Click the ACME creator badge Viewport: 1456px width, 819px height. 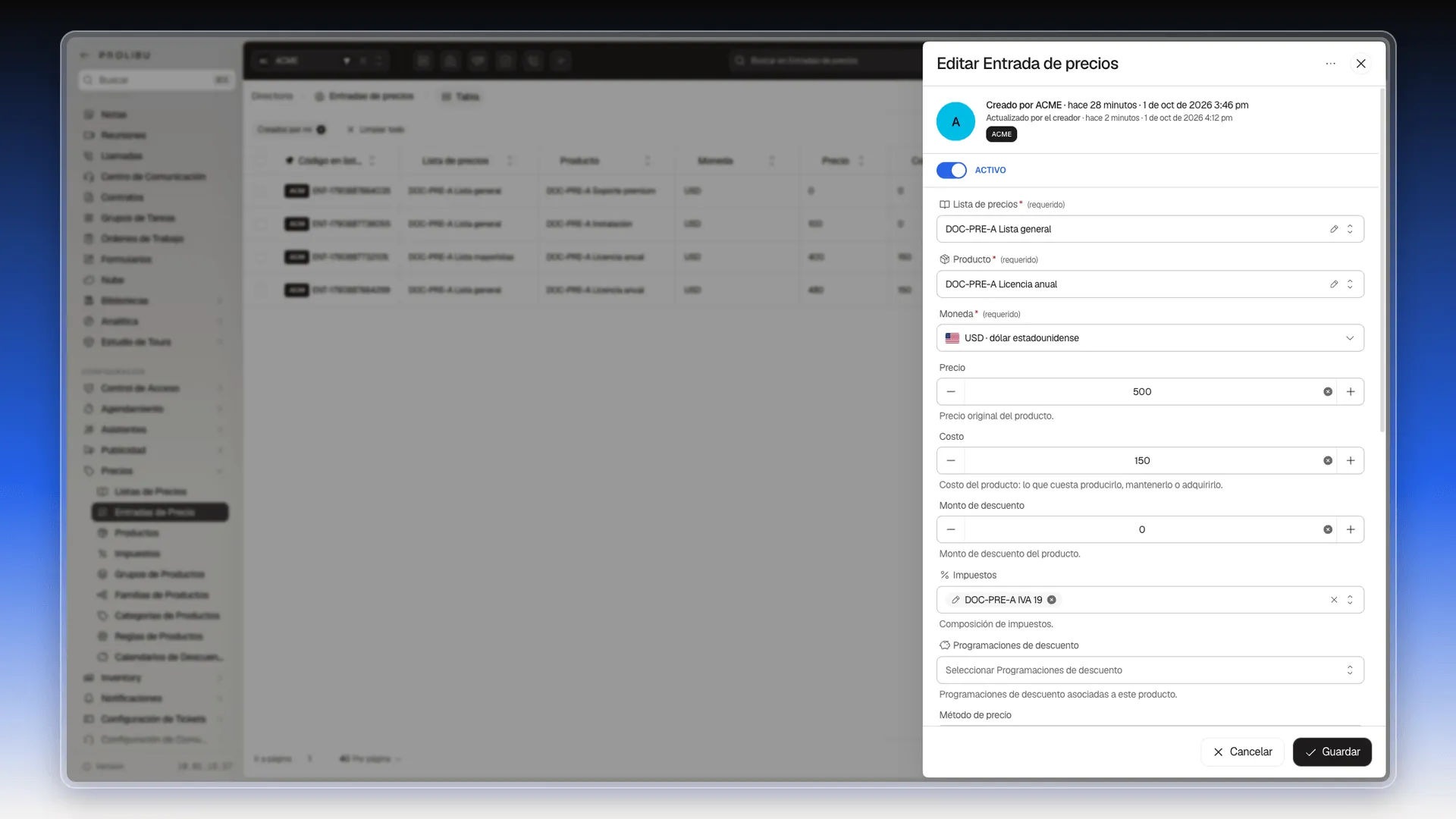click(x=1001, y=134)
